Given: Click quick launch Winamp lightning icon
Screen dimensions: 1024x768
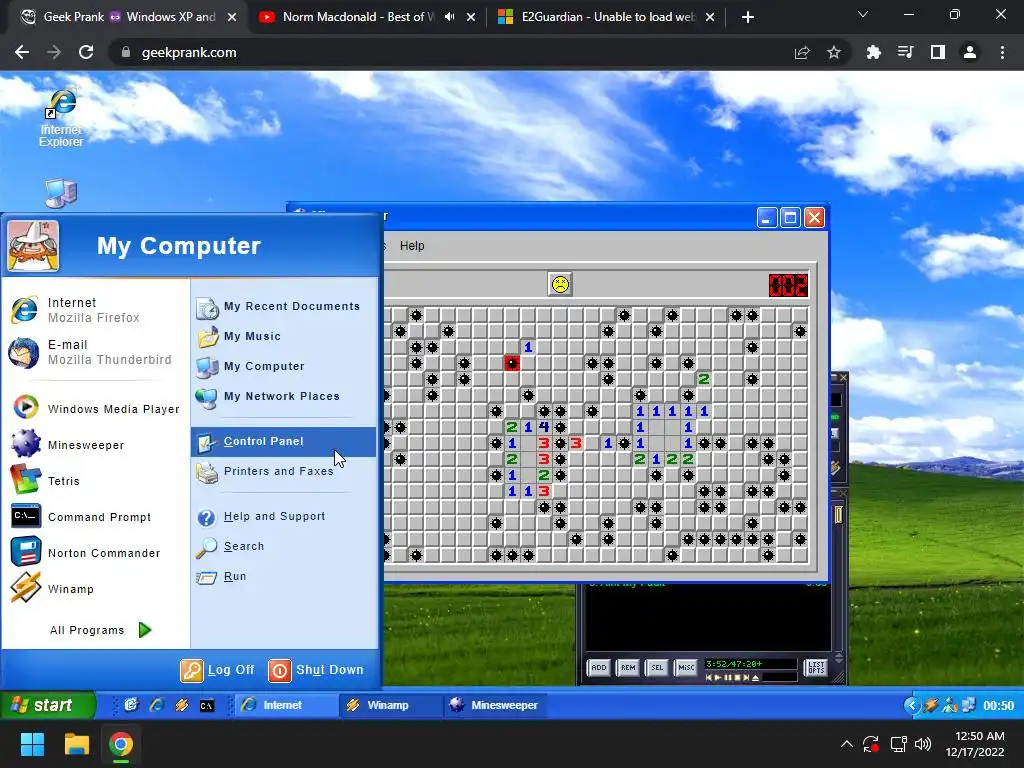Looking at the screenshot, I should click(182, 705).
